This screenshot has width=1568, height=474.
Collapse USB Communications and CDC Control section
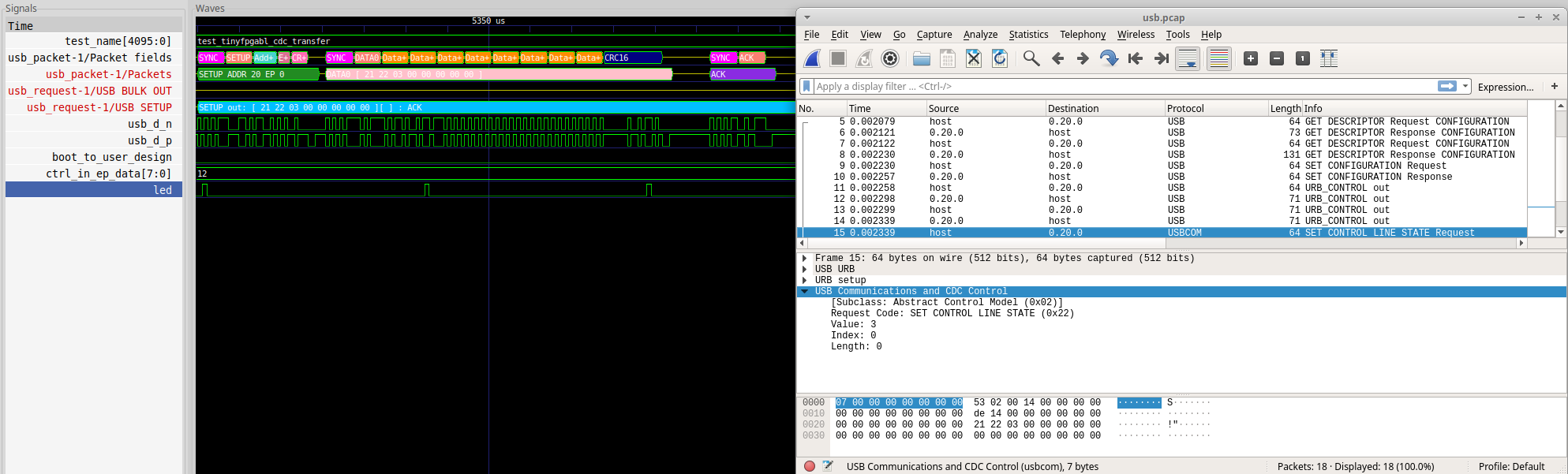click(x=804, y=291)
